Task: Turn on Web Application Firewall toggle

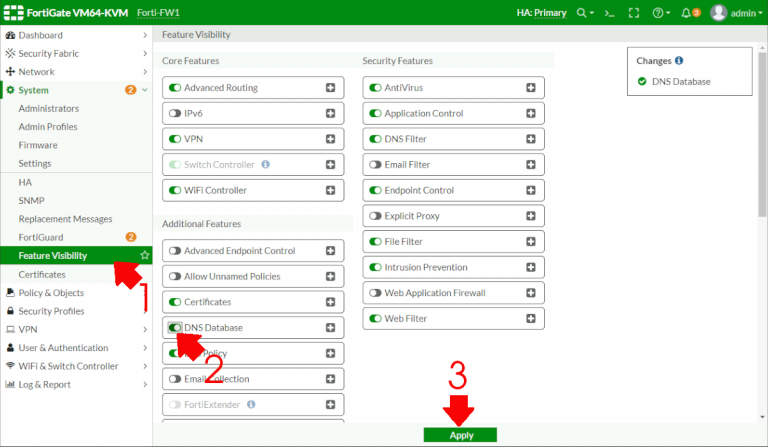Action: tap(376, 293)
